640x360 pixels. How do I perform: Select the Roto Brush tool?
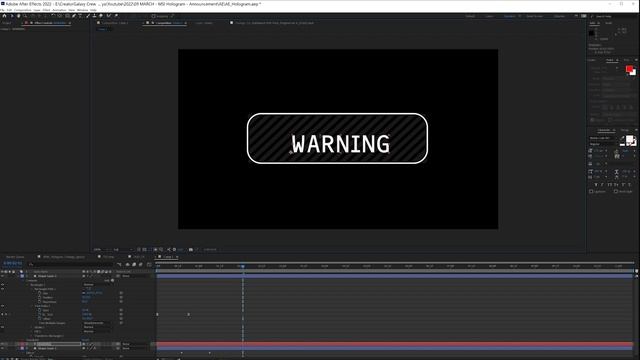click(x=109, y=16)
